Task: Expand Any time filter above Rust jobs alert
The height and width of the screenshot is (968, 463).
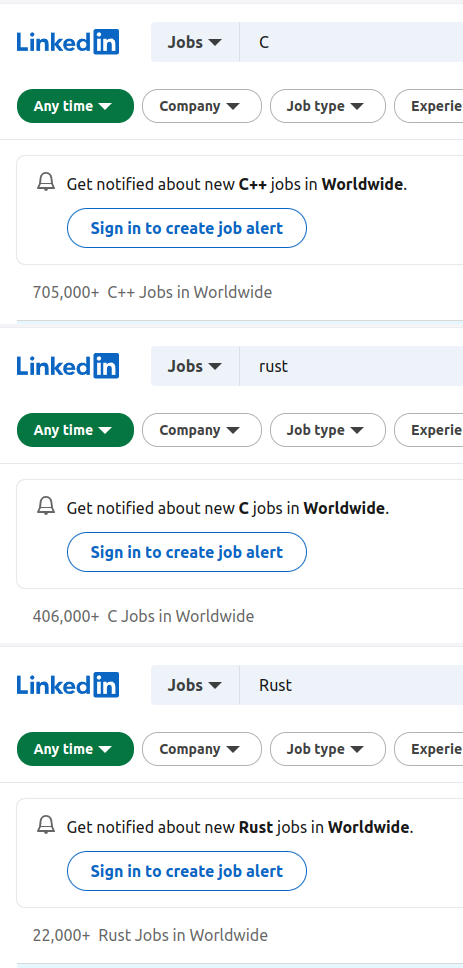Action: pyautogui.click(x=75, y=749)
